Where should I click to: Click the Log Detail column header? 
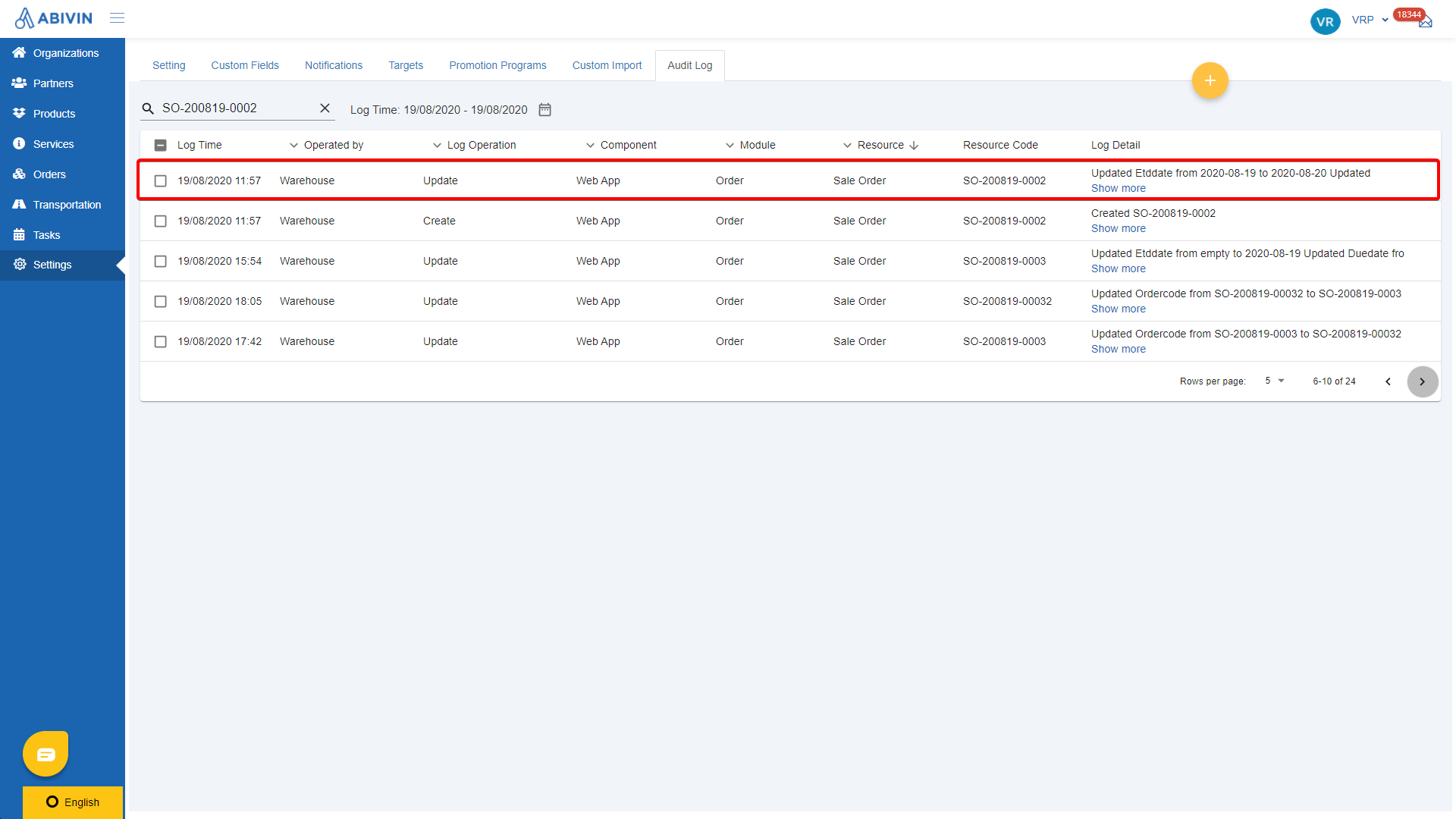click(1115, 146)
